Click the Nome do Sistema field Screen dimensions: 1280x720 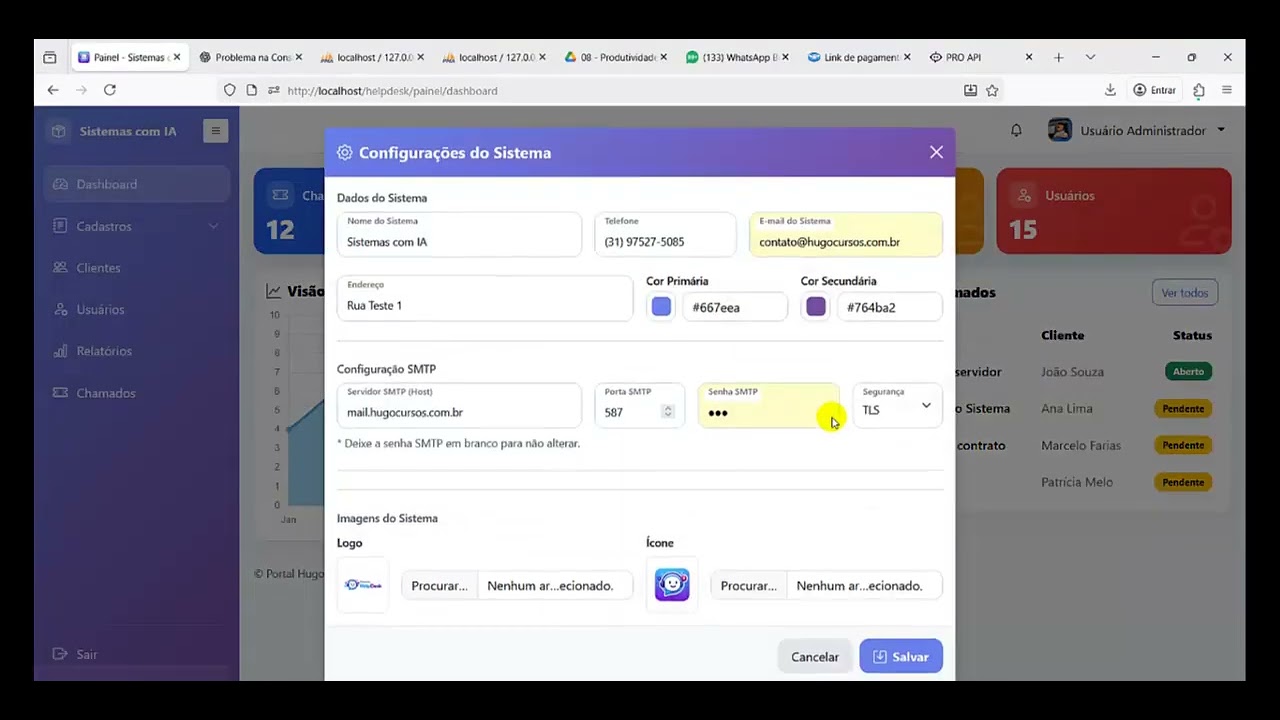(x=459, y=234)
